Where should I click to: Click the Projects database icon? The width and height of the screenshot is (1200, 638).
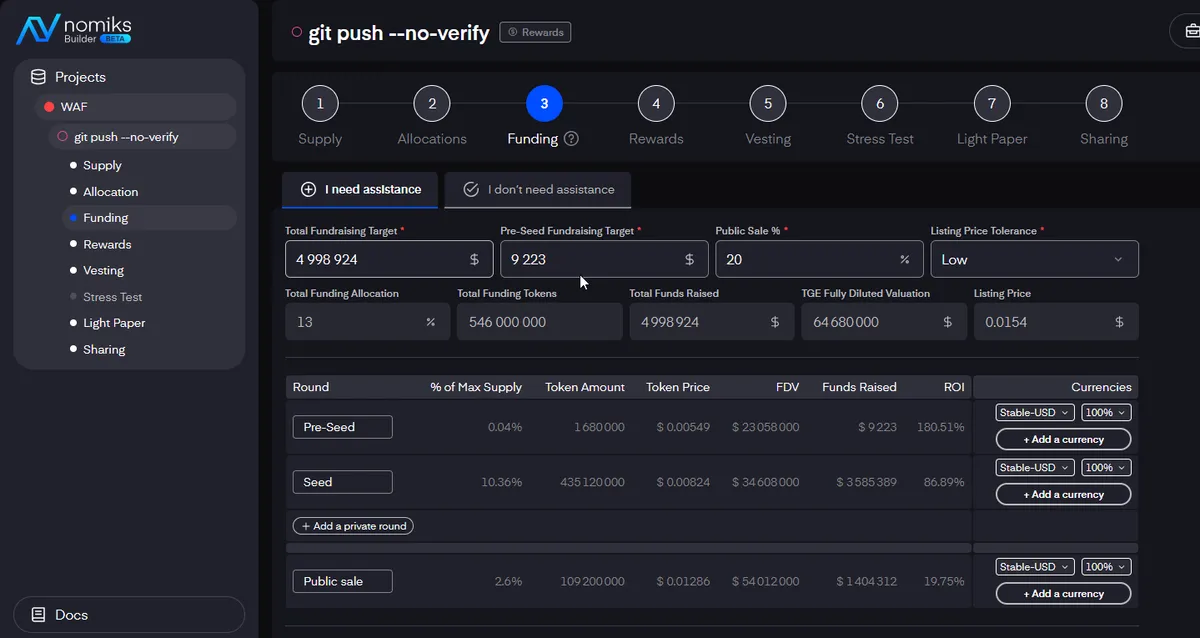(x=38, y=77)
